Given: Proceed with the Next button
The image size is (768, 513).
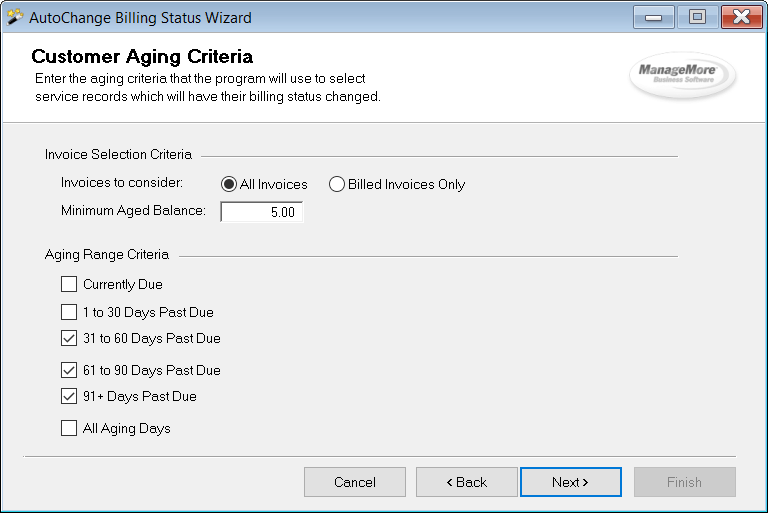Looking at the screenshot, I should click(x=571, y=482).
